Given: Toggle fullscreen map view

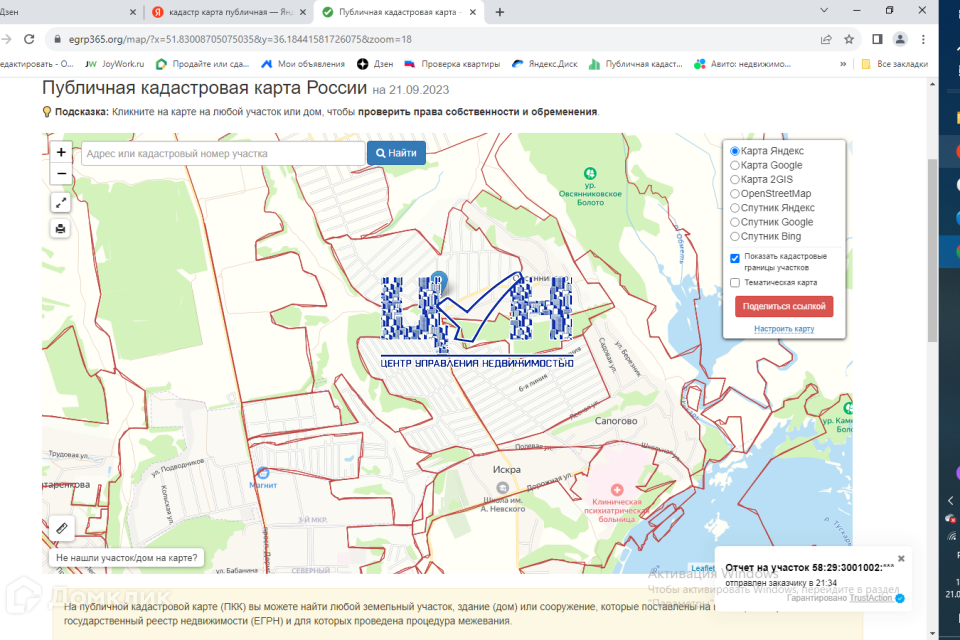Looking at the screenshot, I should (61, 203).
